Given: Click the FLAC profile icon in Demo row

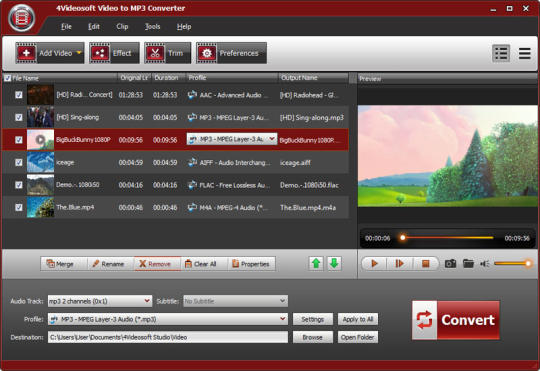Looking at the screenshot, I should (192, 185).
